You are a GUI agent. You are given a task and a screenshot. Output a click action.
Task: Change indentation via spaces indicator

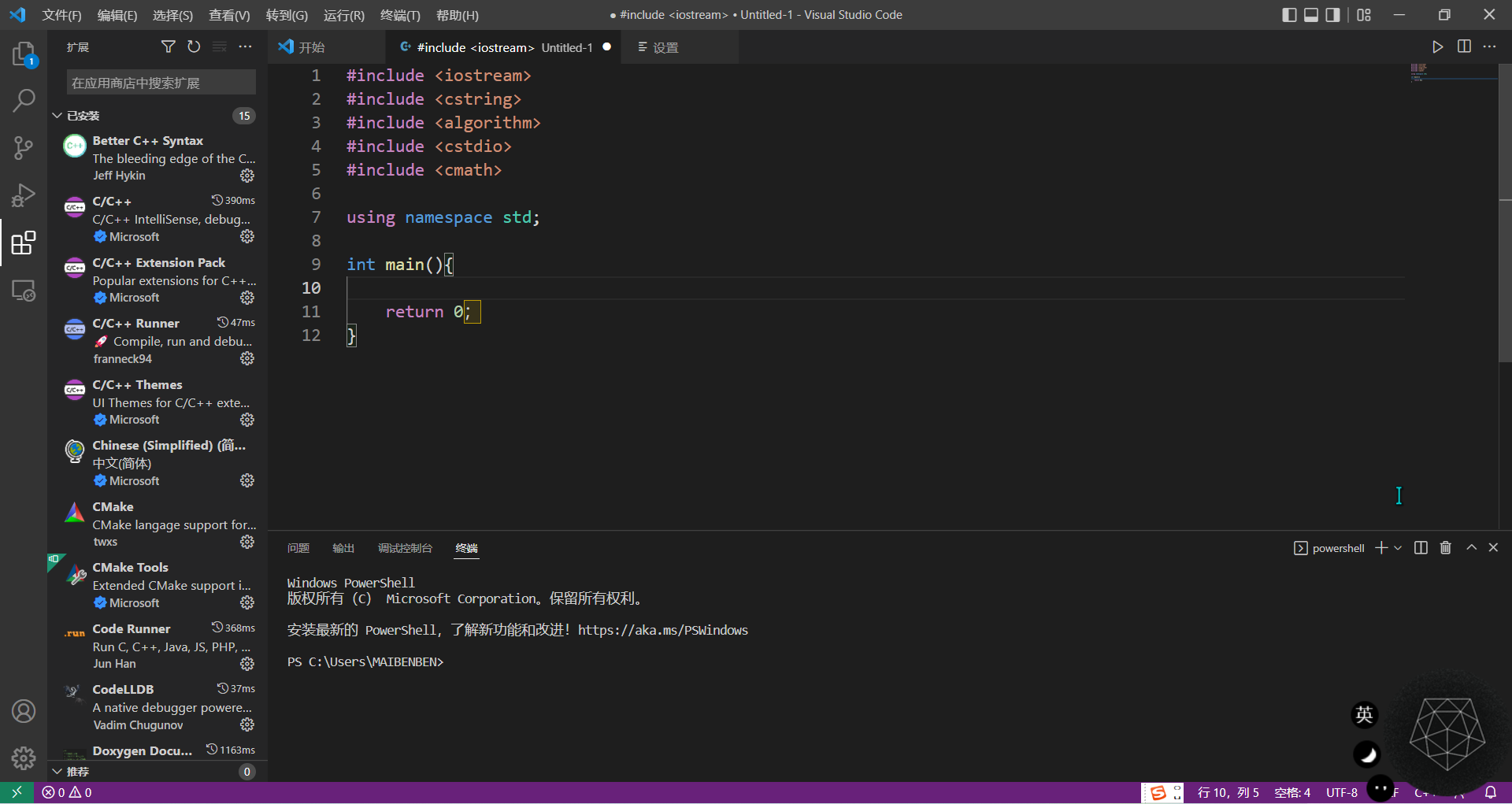pyautogui.click(x=1292, y=792)
